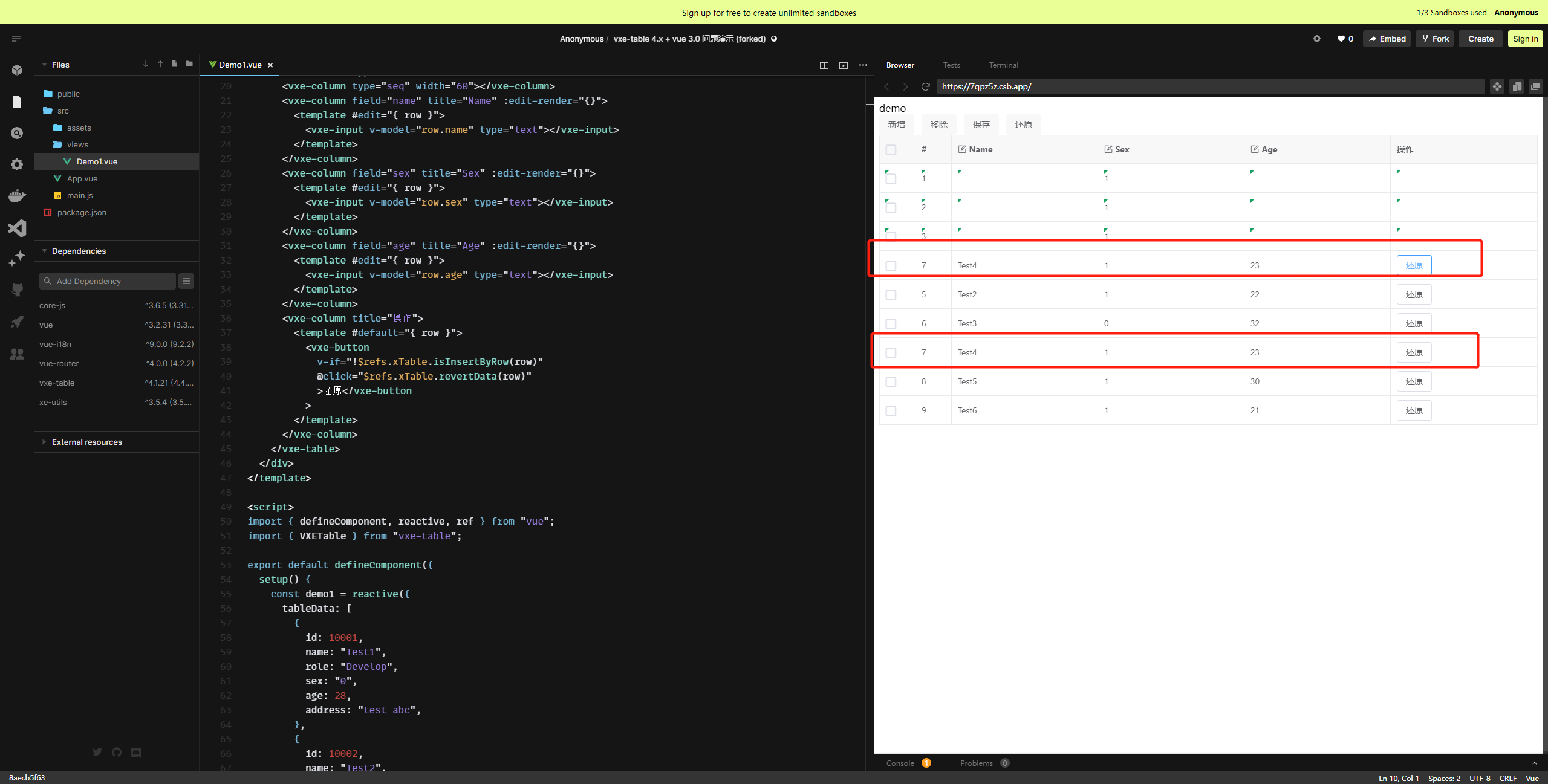The image size is (1548, 784).
Task: Open the project in VS Code
Action: point(17,228)
